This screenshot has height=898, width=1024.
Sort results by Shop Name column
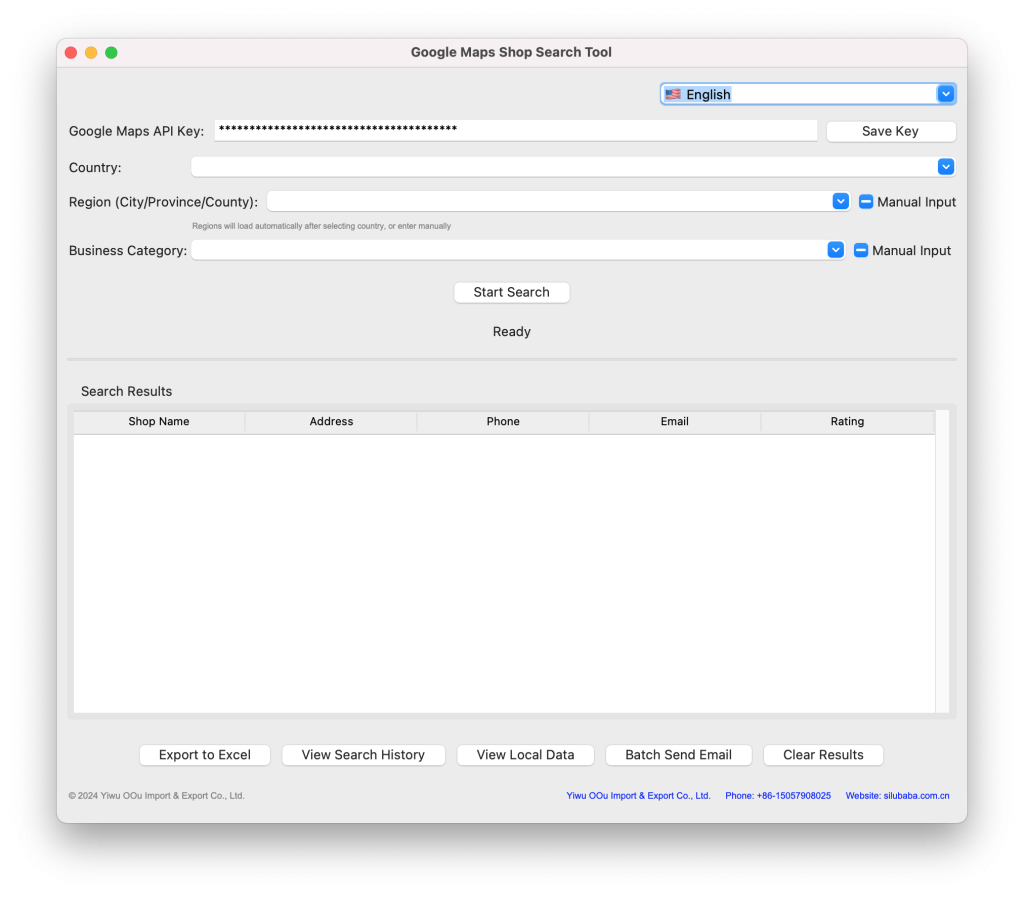pyautogui.click(x=159, y=422)
